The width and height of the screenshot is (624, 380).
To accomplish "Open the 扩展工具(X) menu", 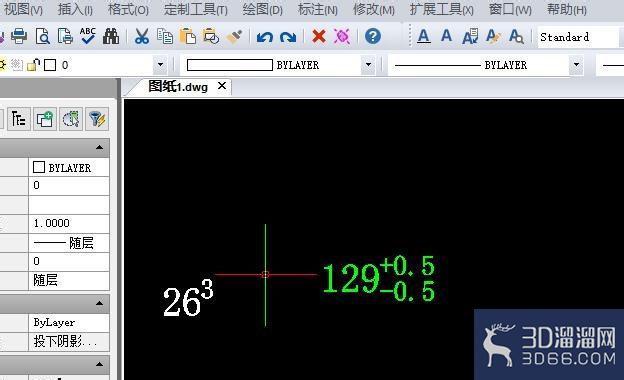I will [442, 9].
